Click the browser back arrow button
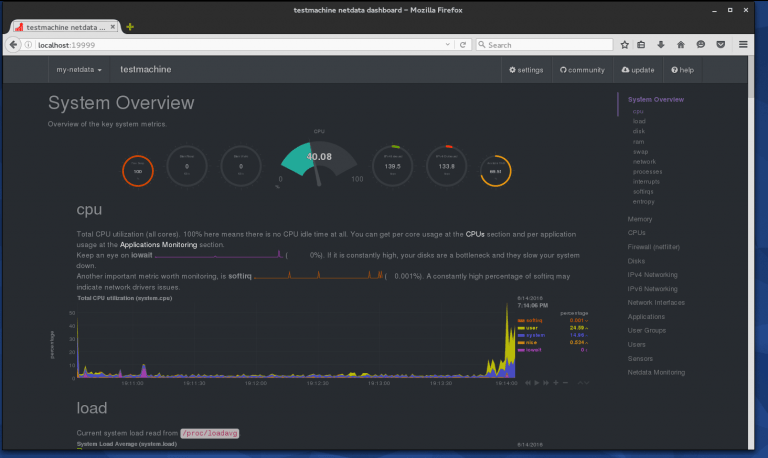The width and height of the screenshot is (768, 458). [14, 45]
